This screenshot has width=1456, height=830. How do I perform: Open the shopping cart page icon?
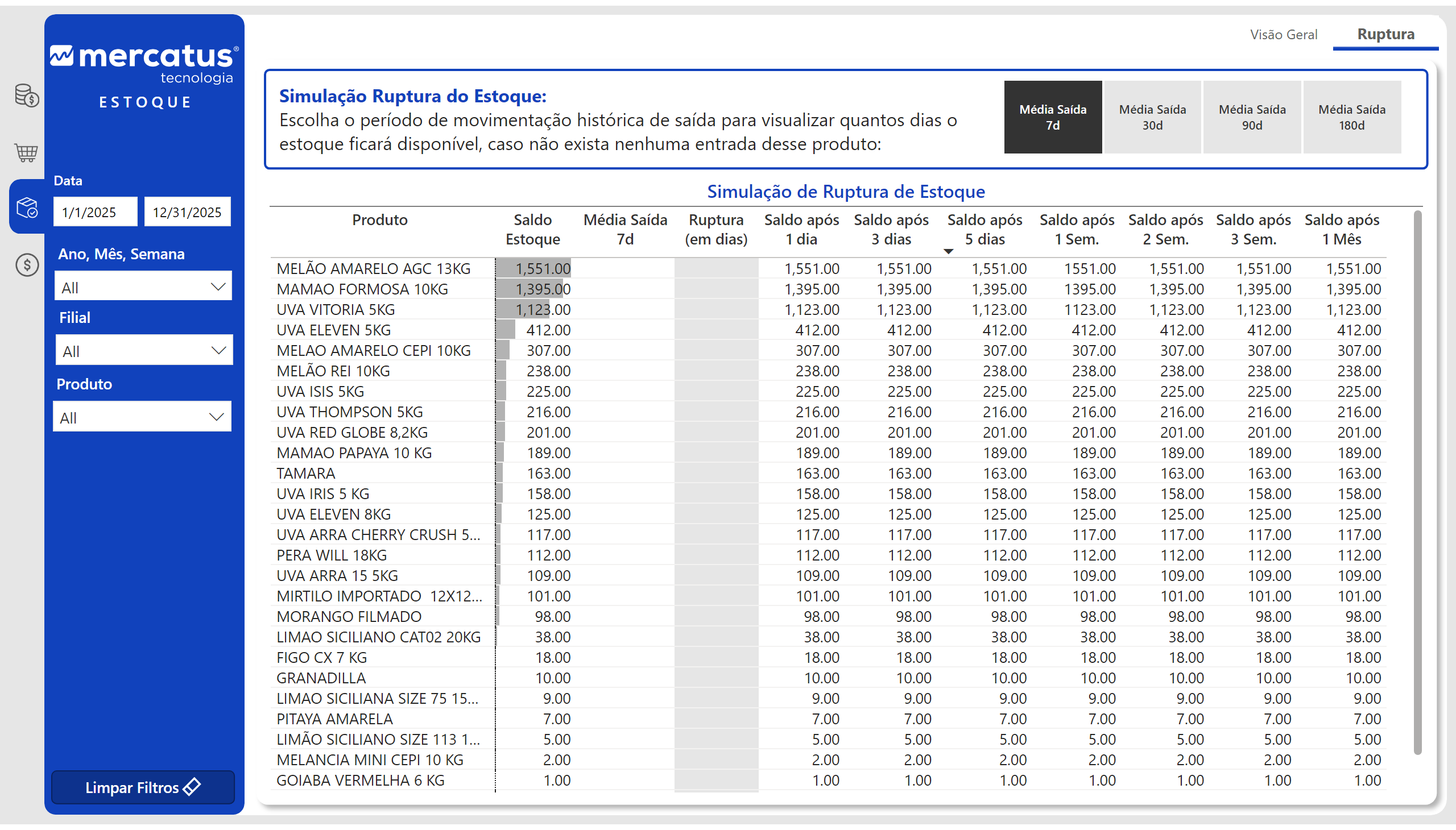(x=26, y=152)
